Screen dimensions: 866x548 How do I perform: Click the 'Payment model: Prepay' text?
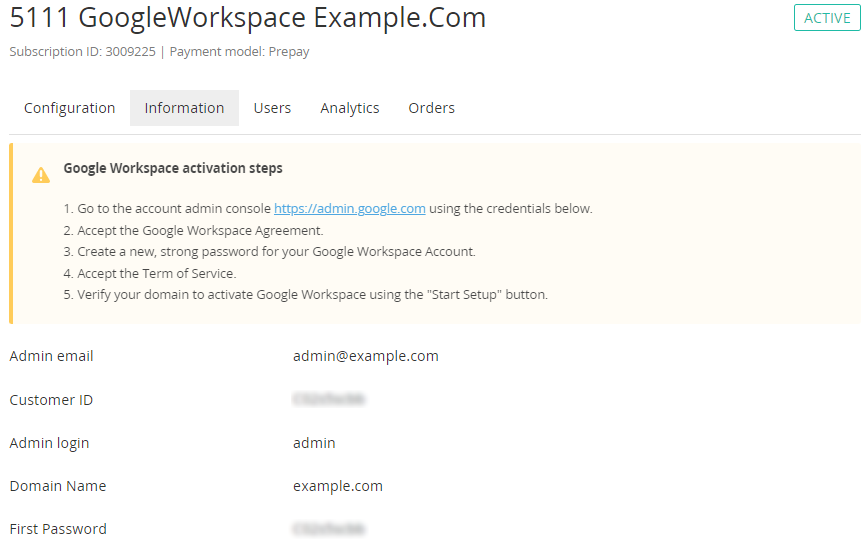[x=239, y=52]
